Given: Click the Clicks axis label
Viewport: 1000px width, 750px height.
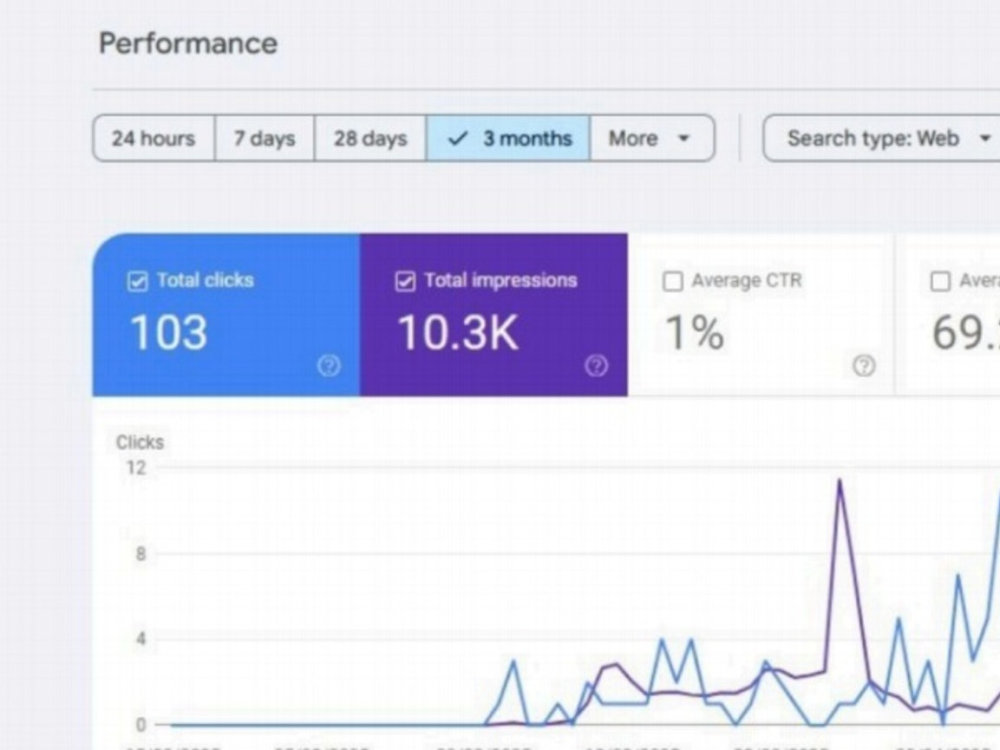Looking at the screenshot, I should [x=140, y=442].
